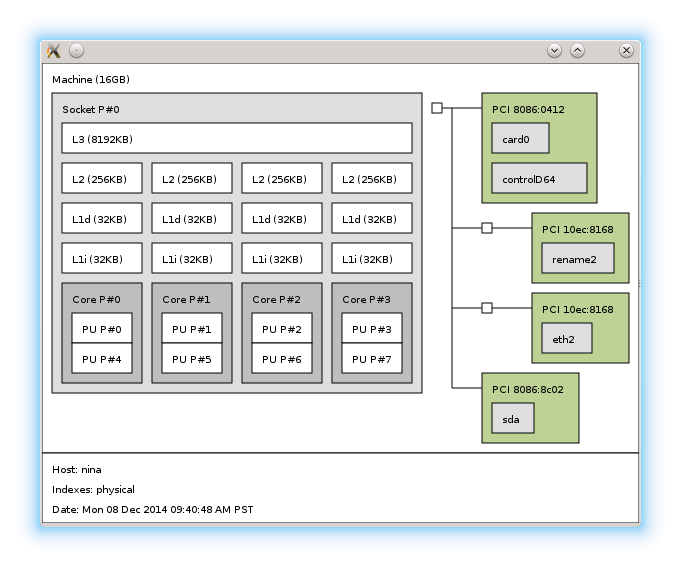Select the PU P#6 processing unit

click(281, 359)
